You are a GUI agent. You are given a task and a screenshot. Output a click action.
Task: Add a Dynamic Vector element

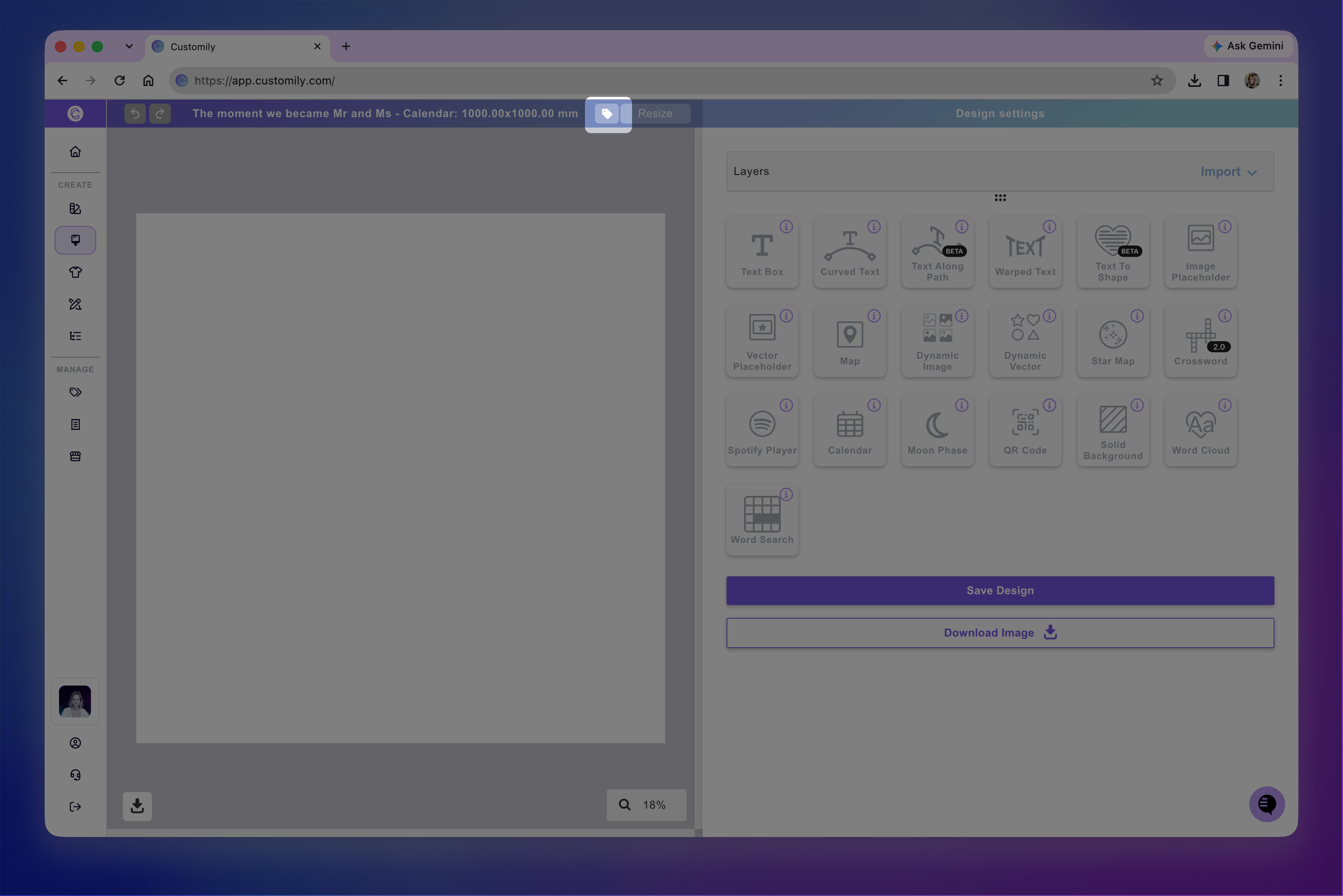1026,341
